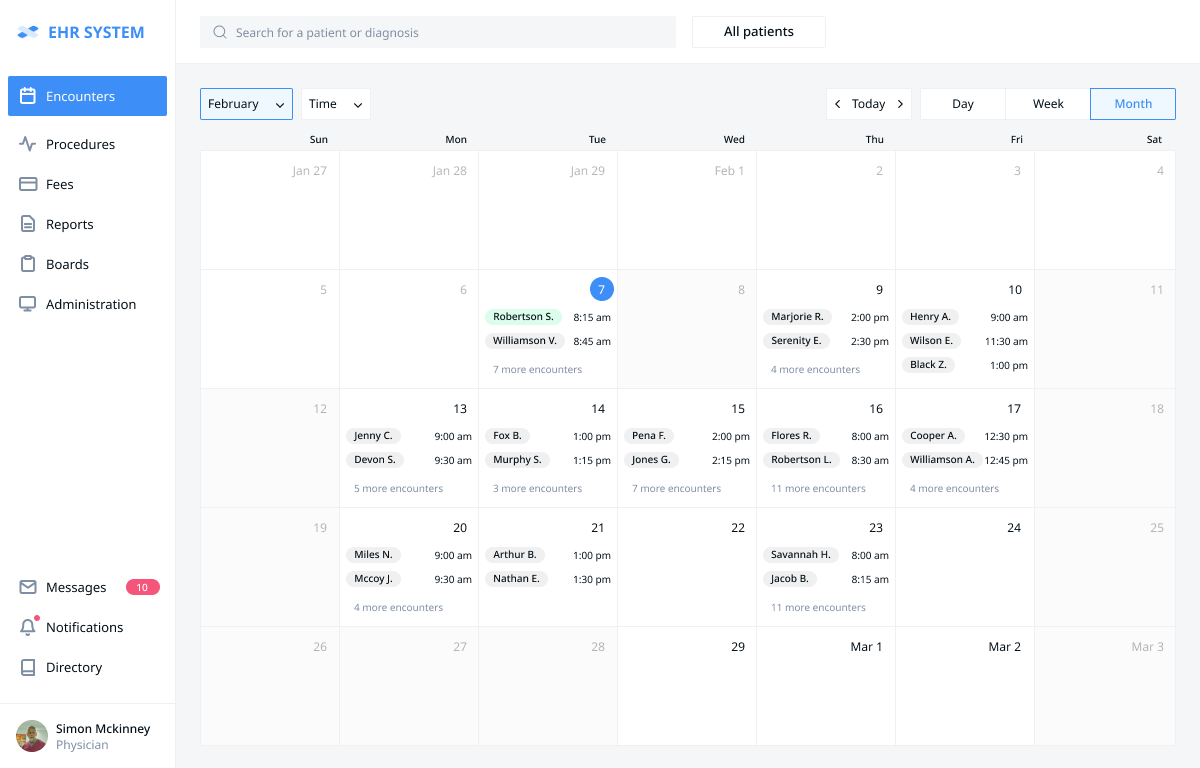Switch to Month view
This screenshot has width=1200, height=768.
tap(1133, 104)
